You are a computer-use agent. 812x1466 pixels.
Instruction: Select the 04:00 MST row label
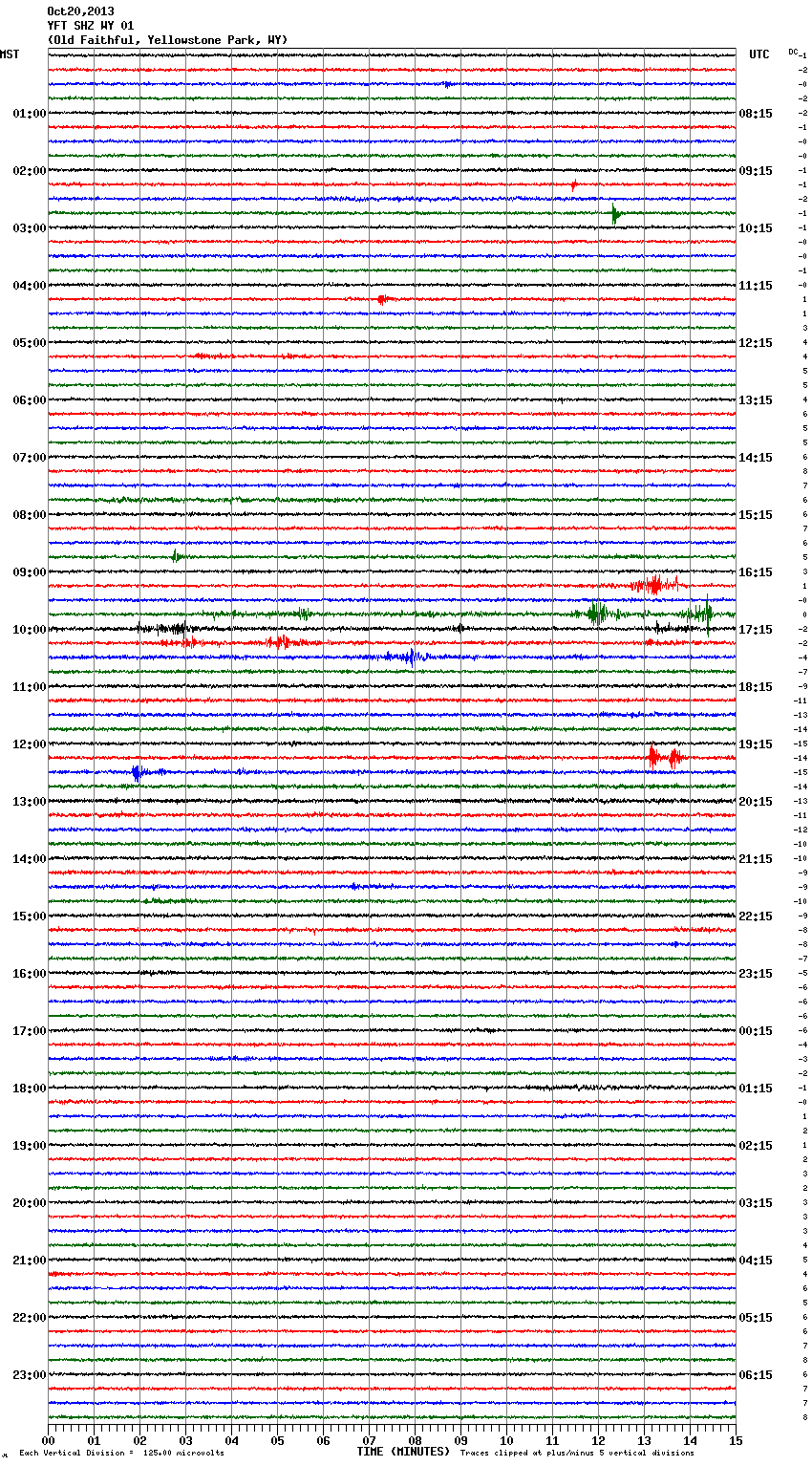29,286
